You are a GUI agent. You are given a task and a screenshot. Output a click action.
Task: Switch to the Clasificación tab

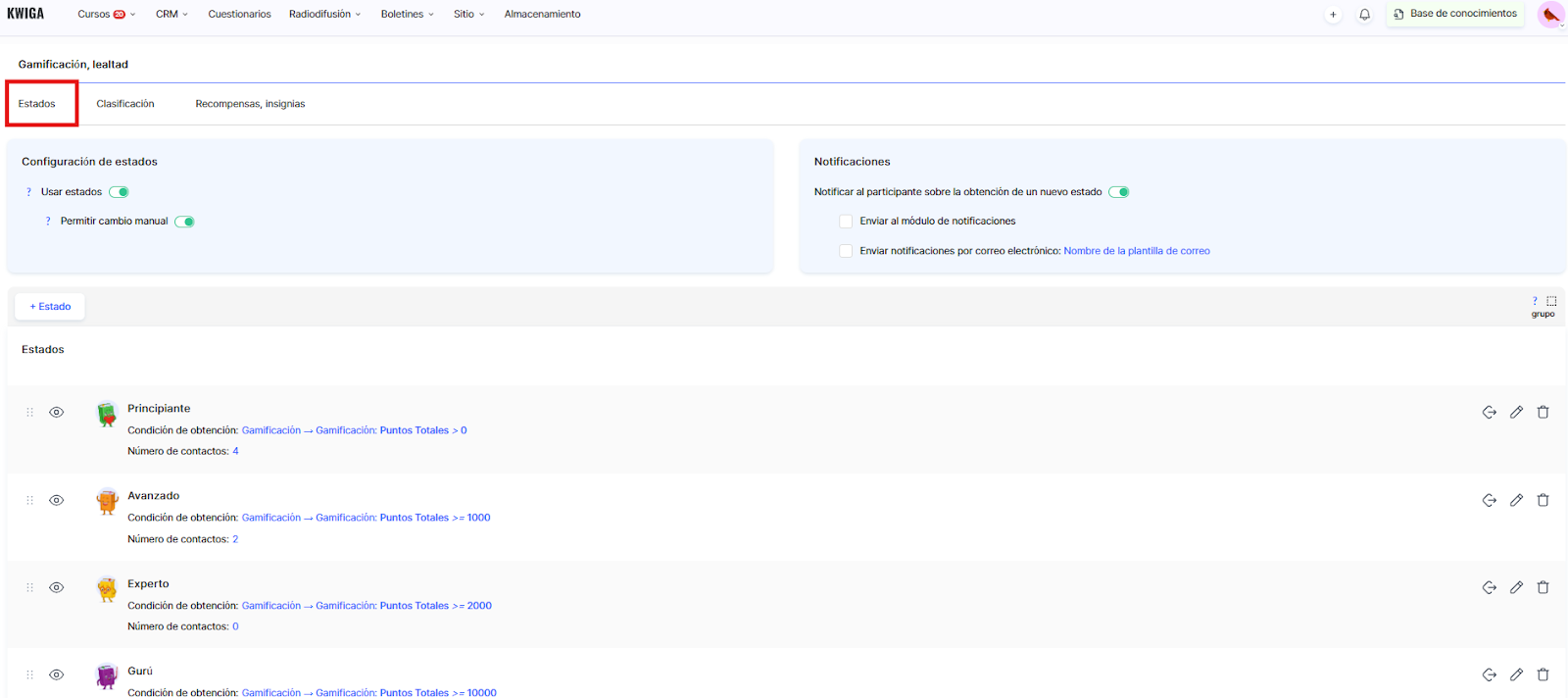(125, 104)
